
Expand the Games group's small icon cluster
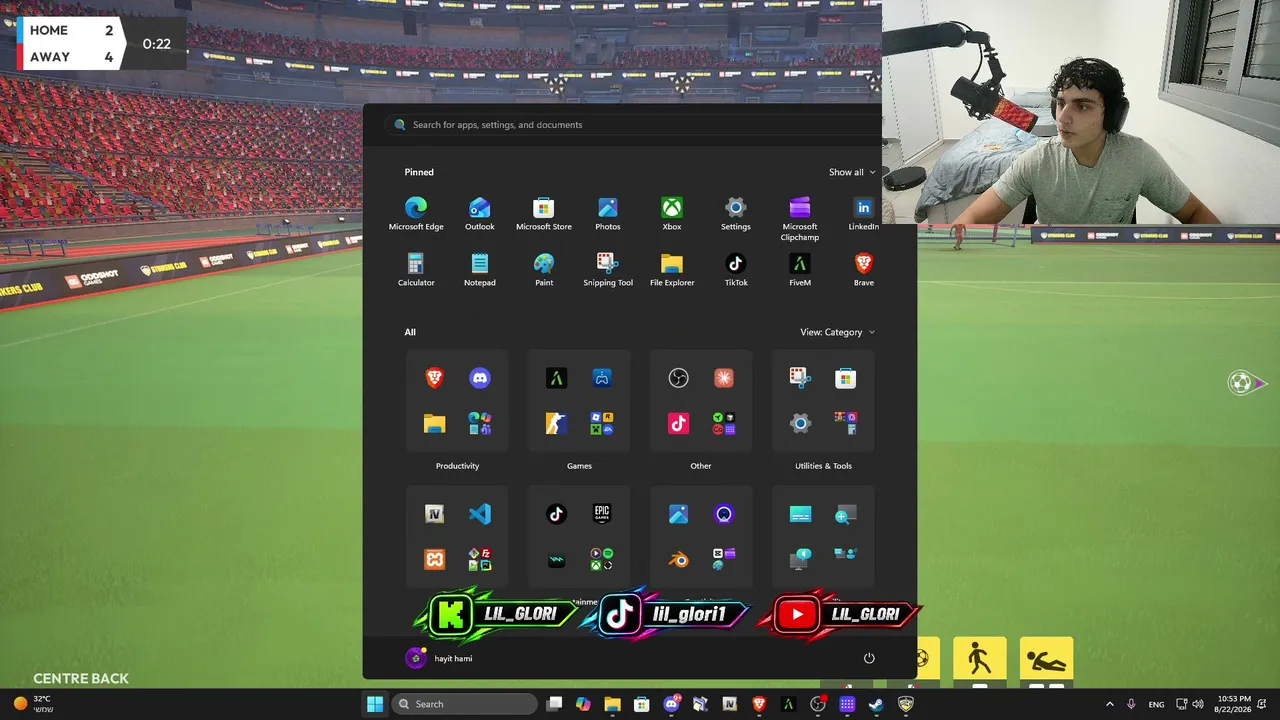coord(601,423)
